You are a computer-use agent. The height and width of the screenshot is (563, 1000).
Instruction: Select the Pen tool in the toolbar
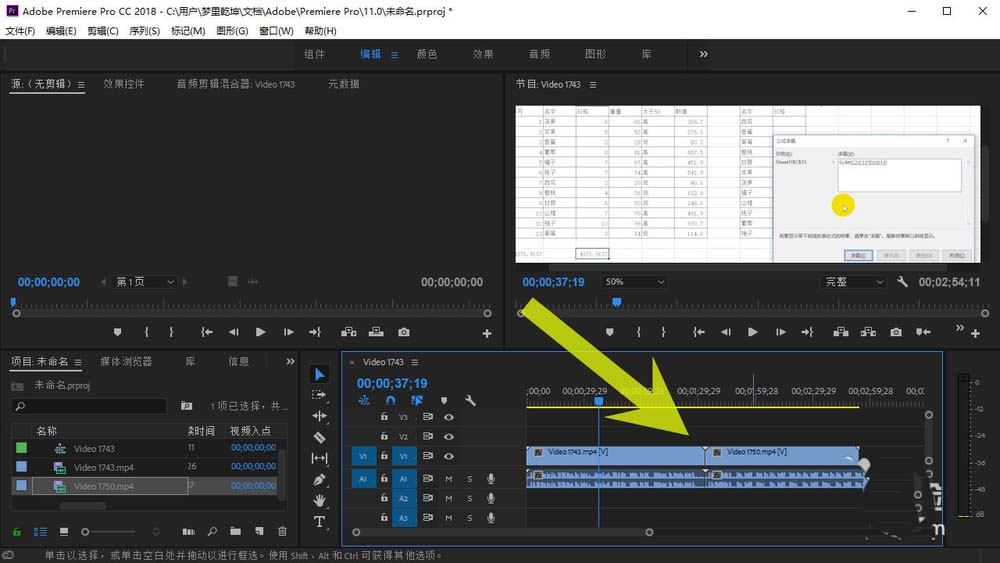tap(320, 479)
